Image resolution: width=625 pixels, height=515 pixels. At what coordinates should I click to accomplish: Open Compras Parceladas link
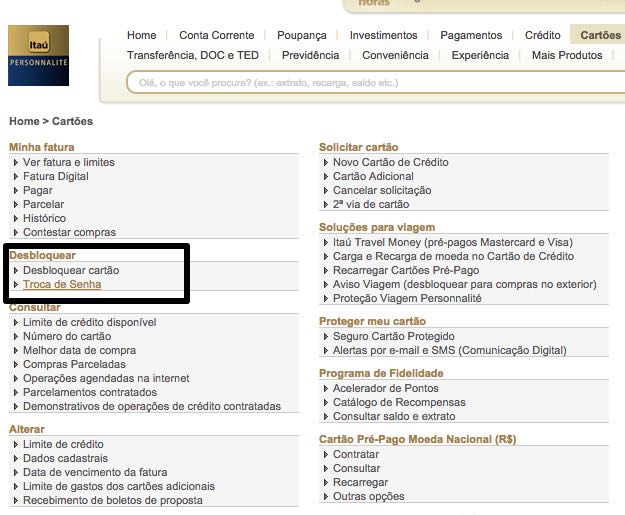point(74,364)
